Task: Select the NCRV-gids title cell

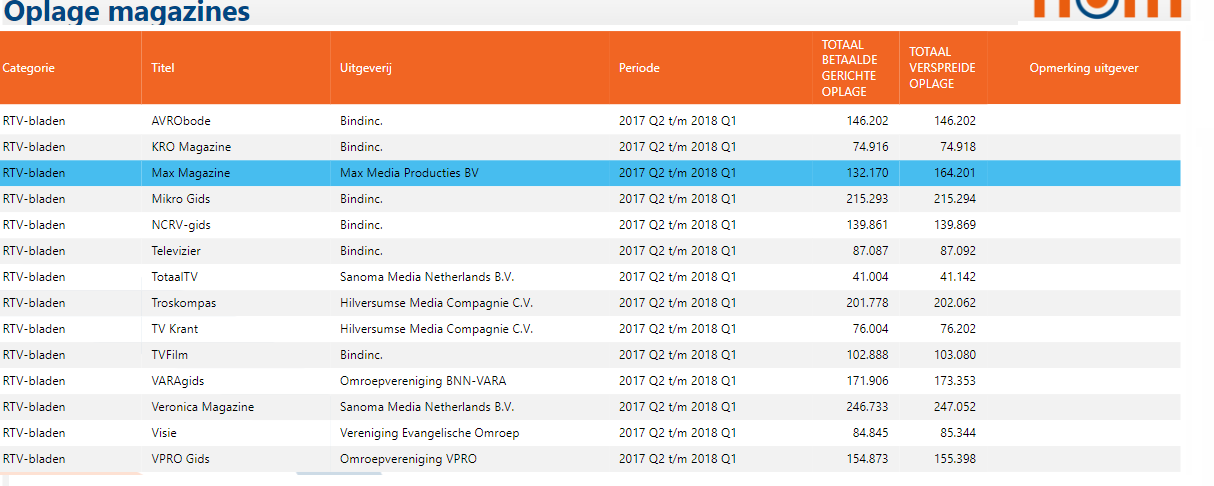Action: click(181, 225)
